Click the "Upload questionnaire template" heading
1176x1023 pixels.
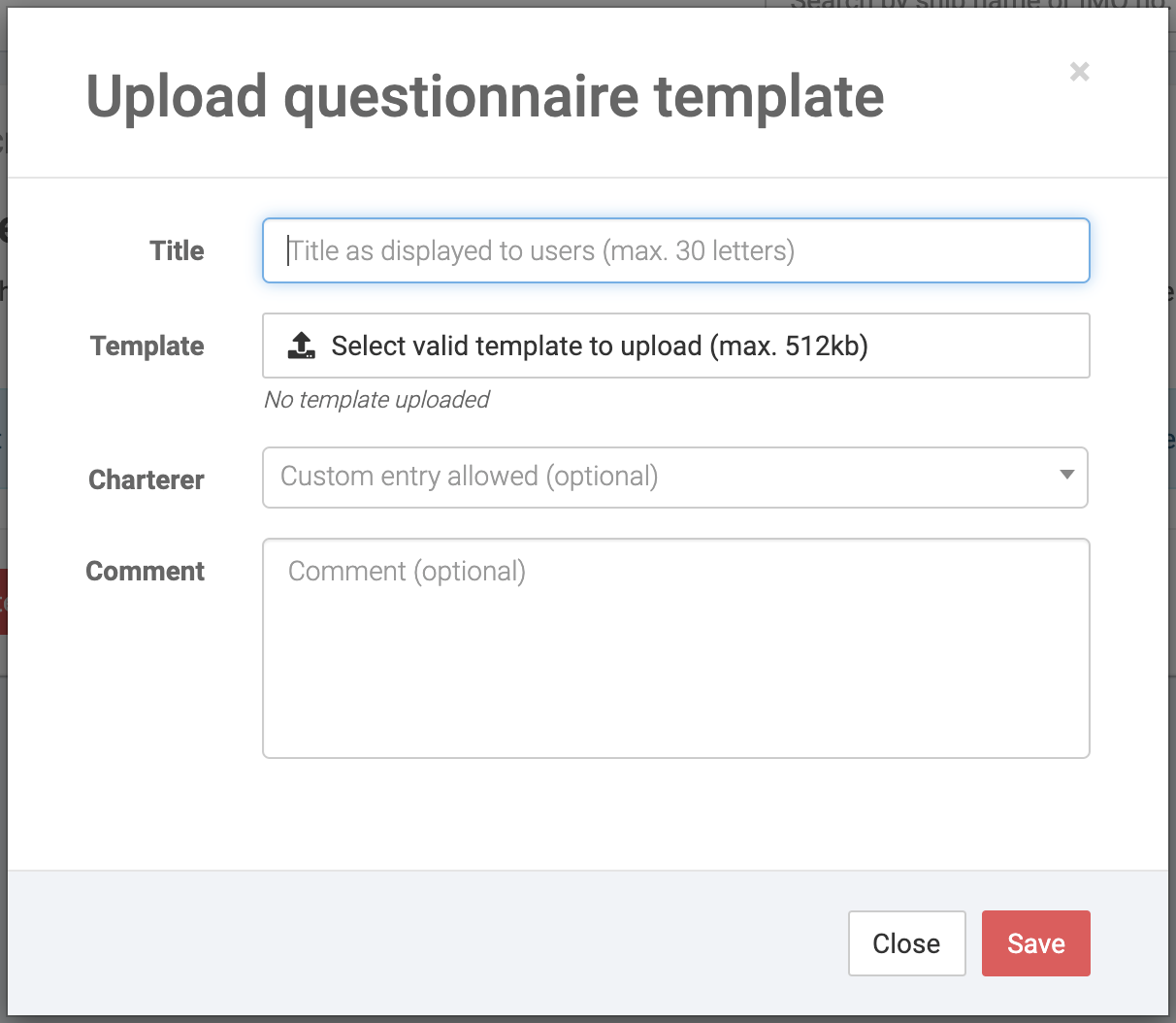485,97
